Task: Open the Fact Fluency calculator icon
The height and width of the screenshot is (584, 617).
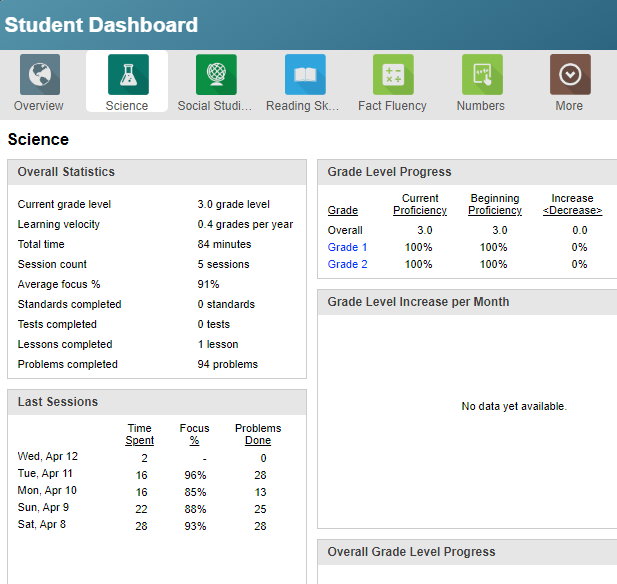Action: (x=393, y=75)
